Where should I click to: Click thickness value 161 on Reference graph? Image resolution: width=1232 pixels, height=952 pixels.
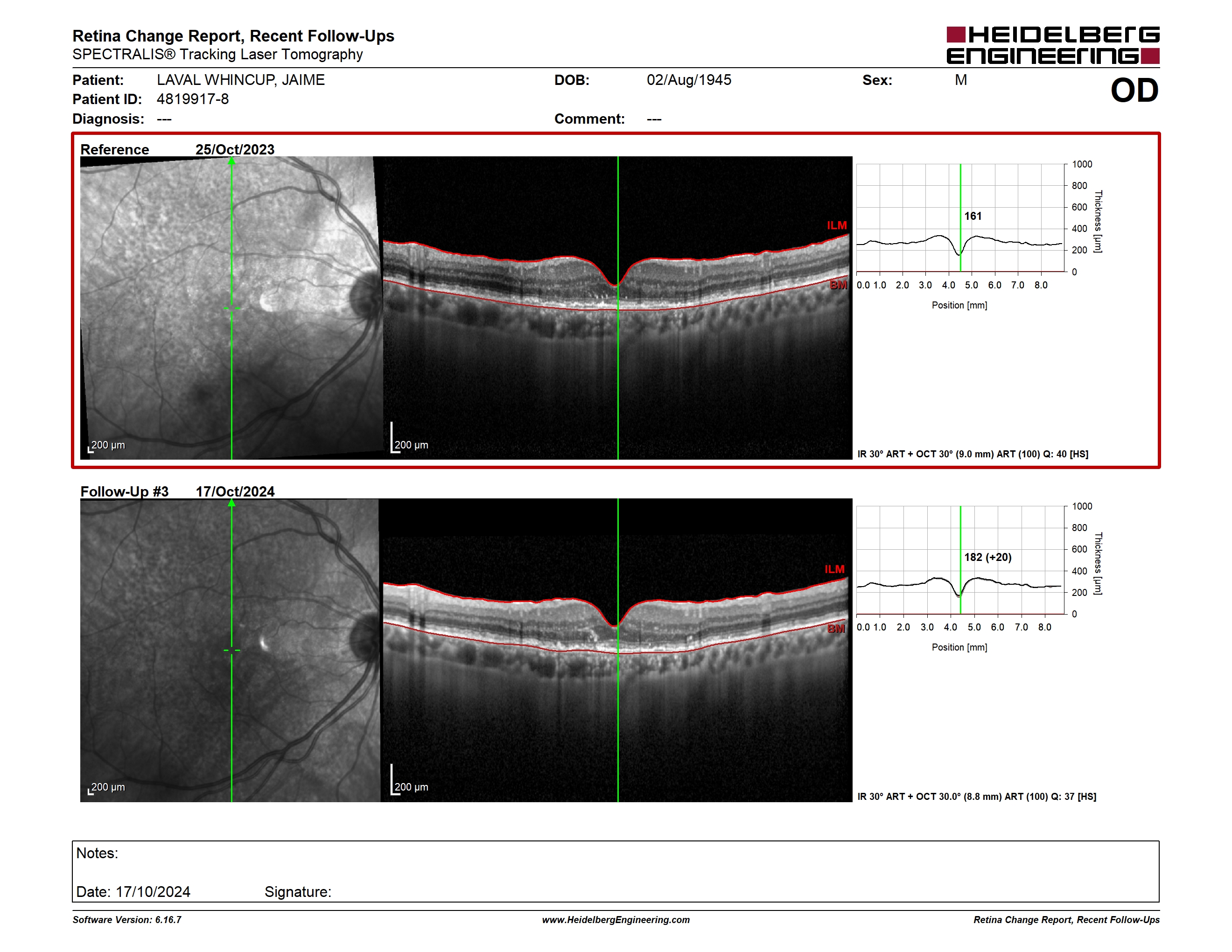pos(973,216)
